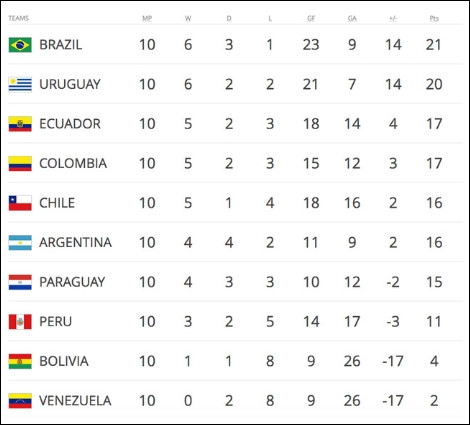The height and width of the screenshot is (425, 470).
Task: Sort by the GF column header
Action: 311,18
